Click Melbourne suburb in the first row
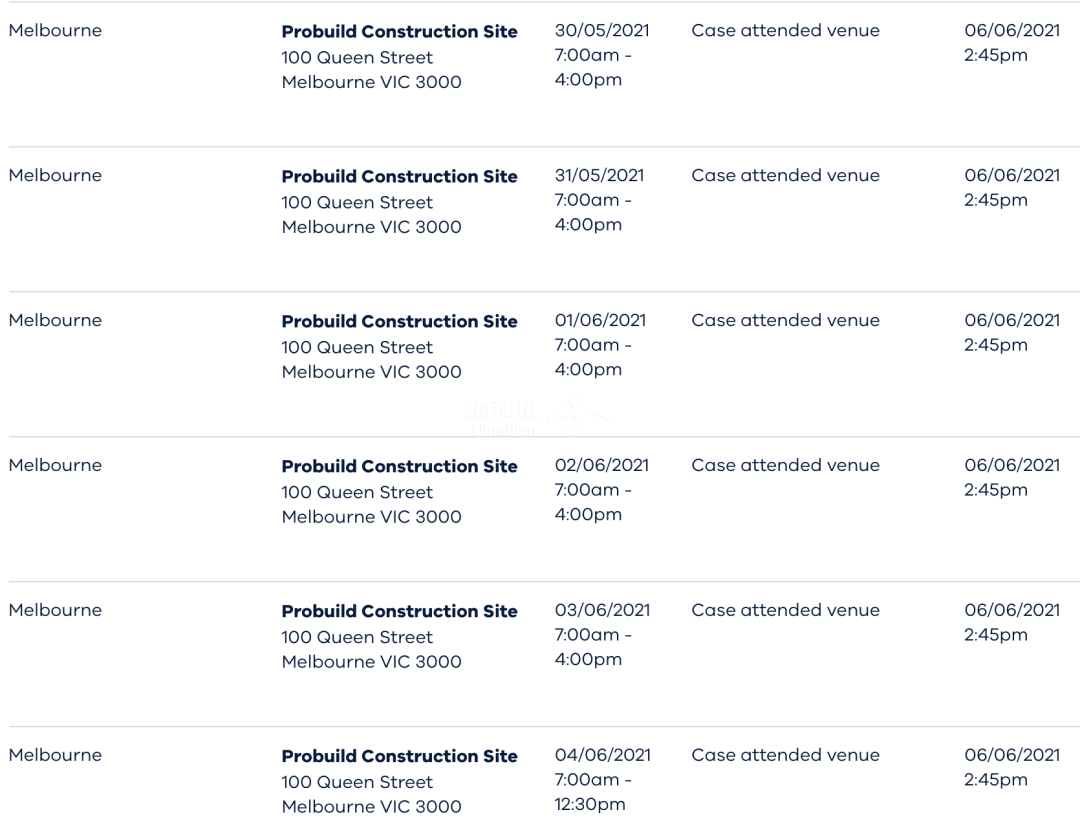Viewport: 1080px width, 832px height. pos(55,31)
